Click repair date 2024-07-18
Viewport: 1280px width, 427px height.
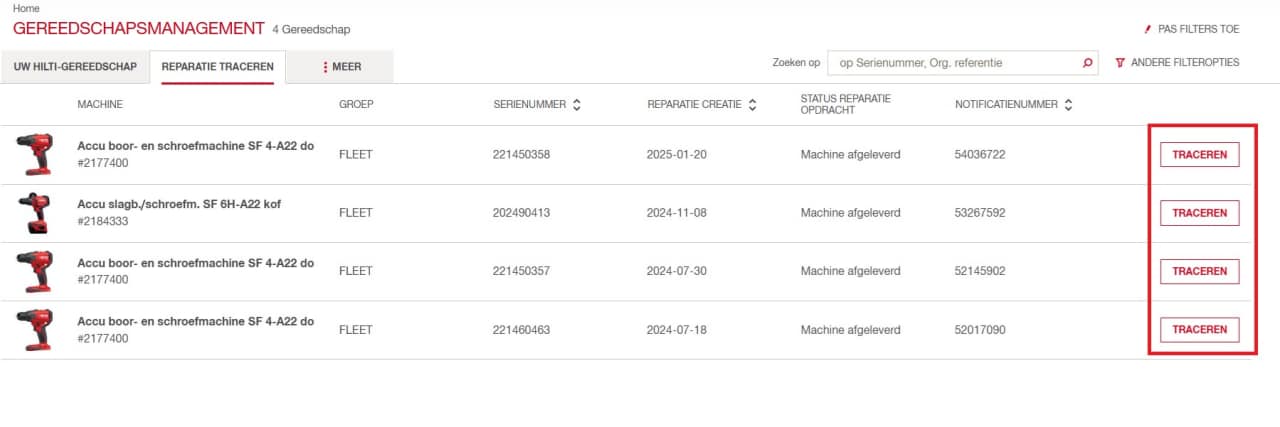pos(675,330)
